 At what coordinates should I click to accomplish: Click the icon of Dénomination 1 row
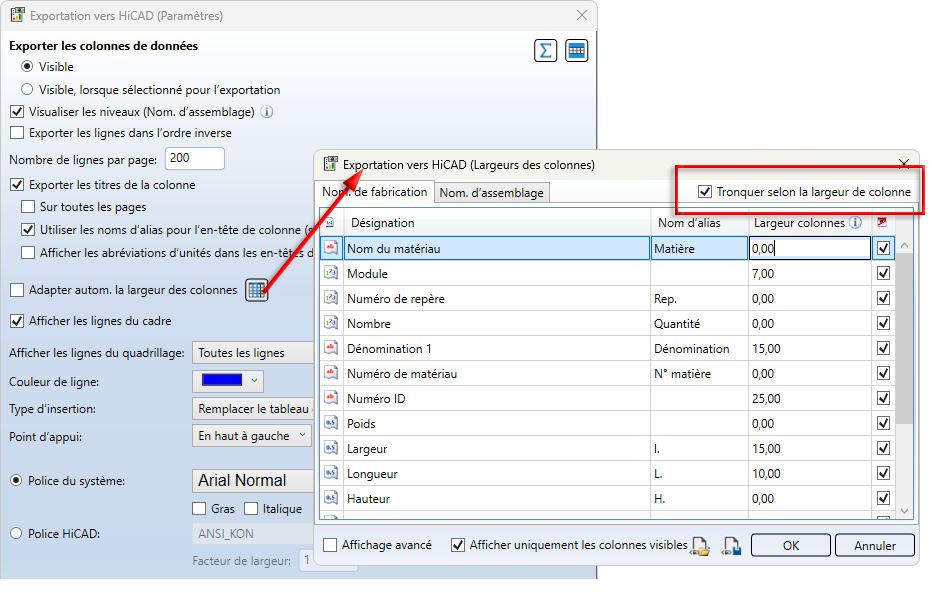click(x=331, y=348)
